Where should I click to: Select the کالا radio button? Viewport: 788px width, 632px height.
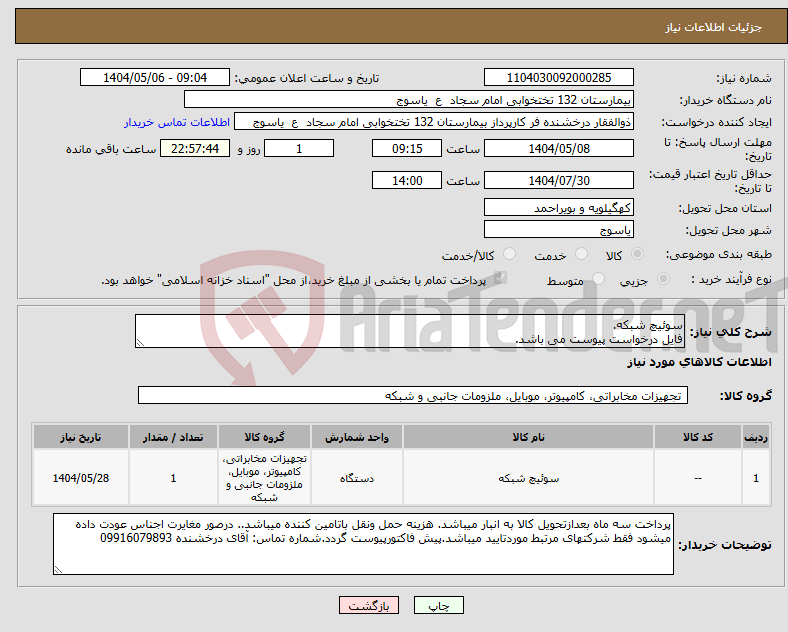(x=637, y=254)
